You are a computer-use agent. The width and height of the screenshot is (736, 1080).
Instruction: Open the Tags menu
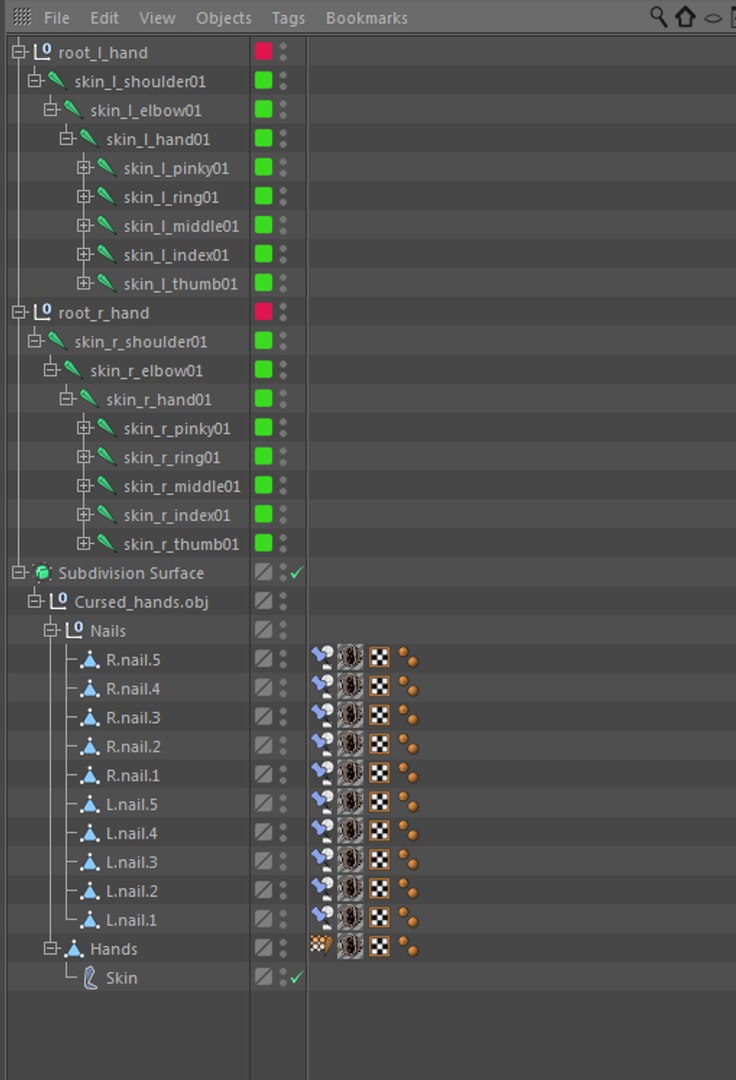click(x=288, y=18)
